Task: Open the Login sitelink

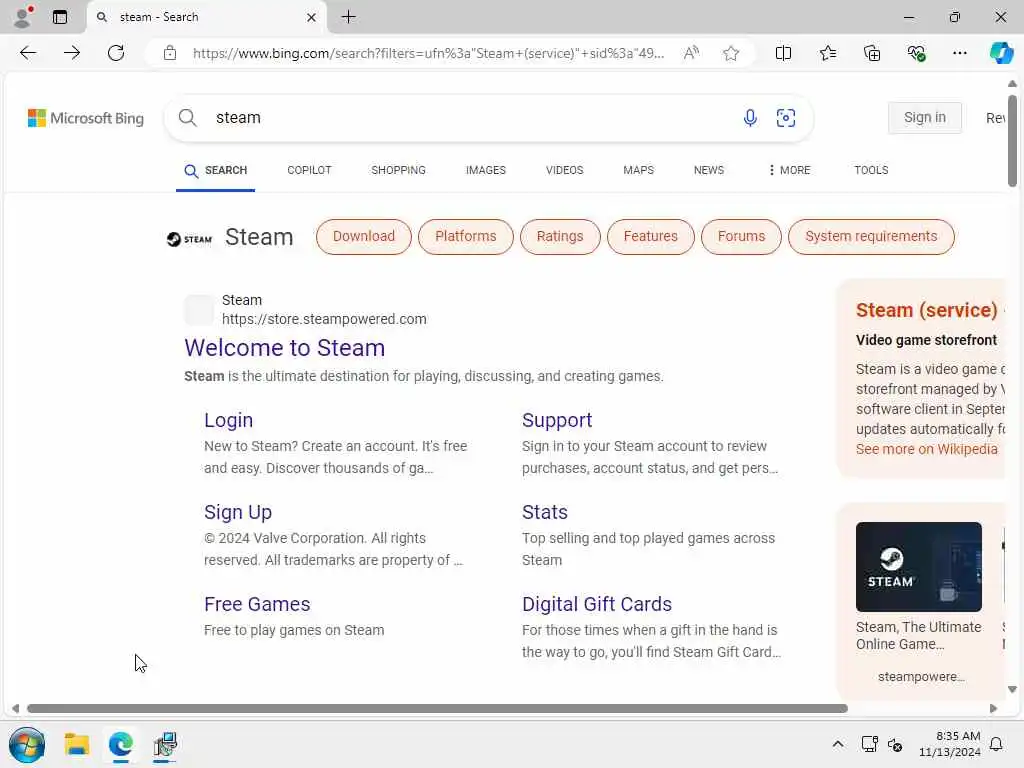Action: pyautogui.click(x=229, y=420)
